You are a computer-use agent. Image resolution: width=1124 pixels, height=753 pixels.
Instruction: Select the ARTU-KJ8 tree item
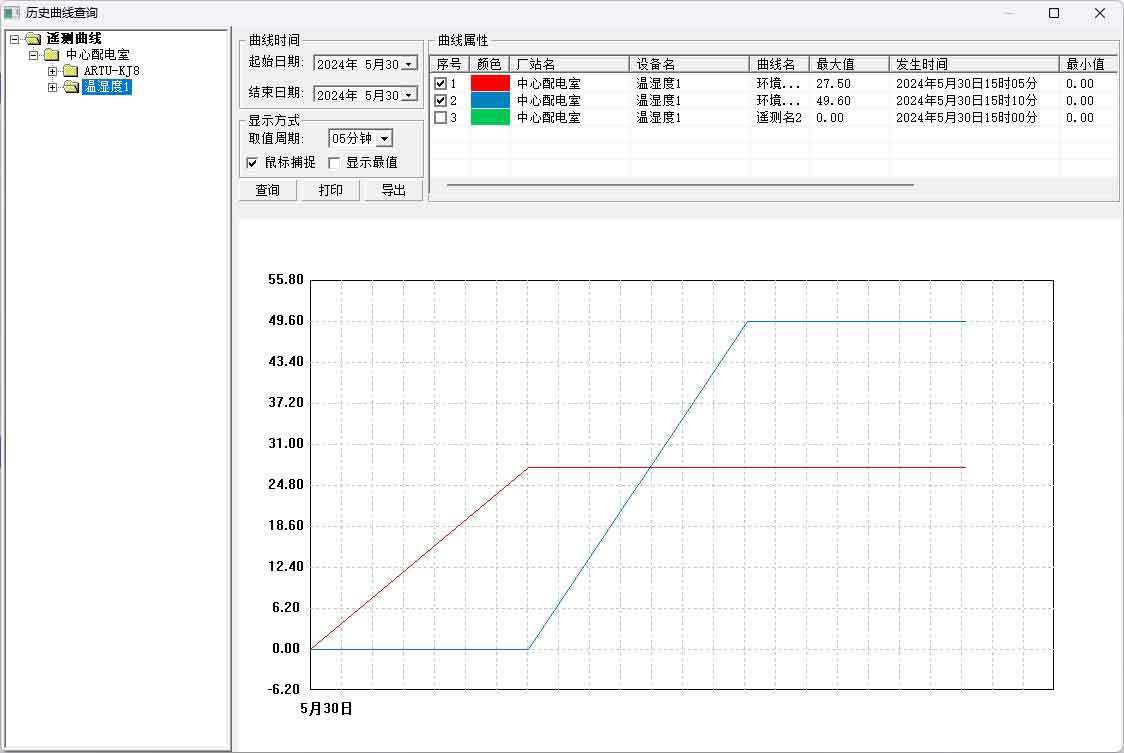point(111,70)
